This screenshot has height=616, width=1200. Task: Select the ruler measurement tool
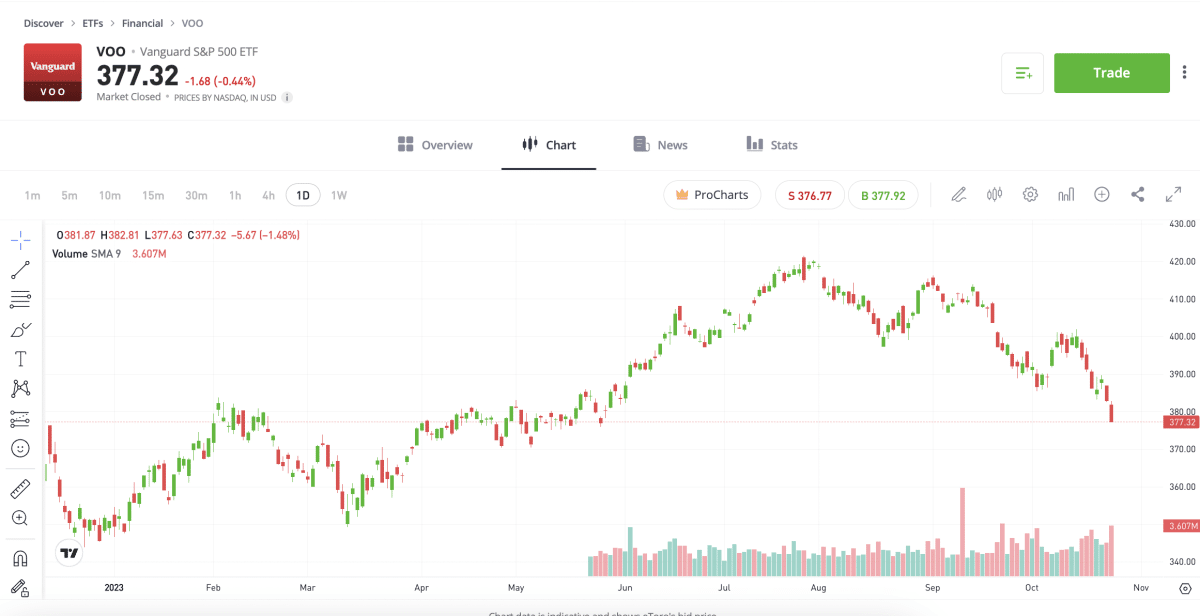[20, 488]
